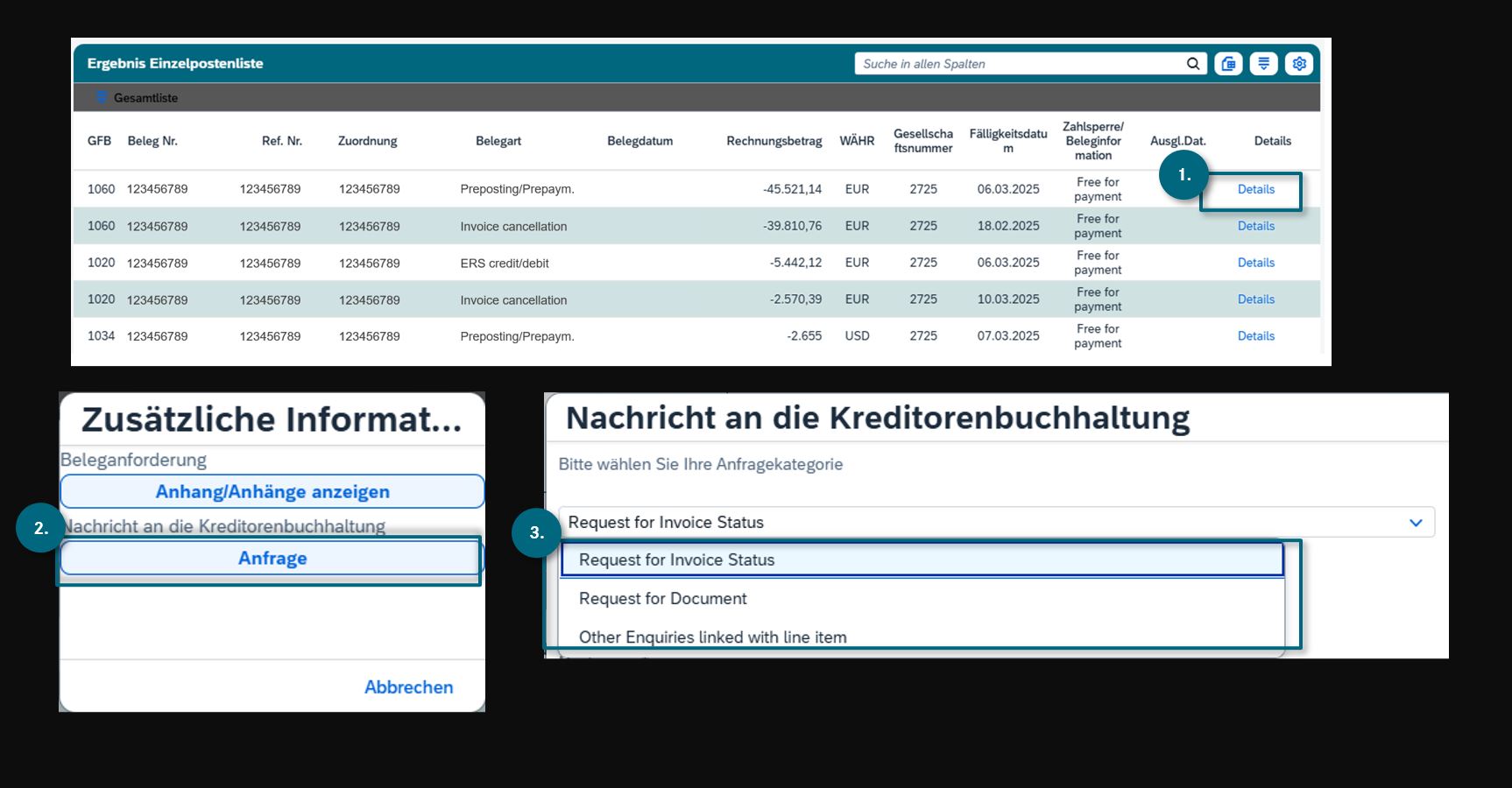Screen dimensions: 1512x788
Task: Click 'Anhang/Anhänge anzeigen' button
Action: click(272, 492)
